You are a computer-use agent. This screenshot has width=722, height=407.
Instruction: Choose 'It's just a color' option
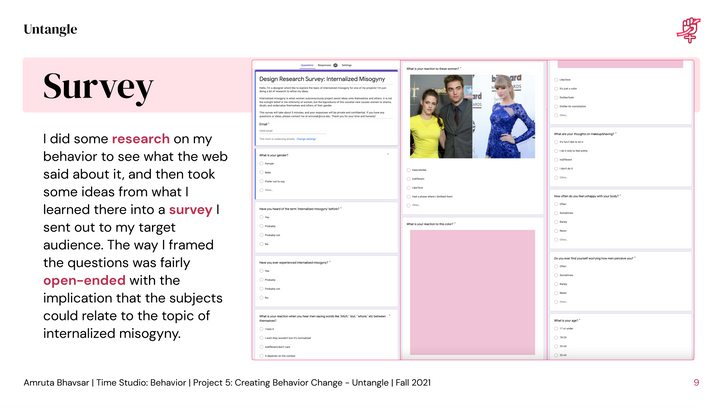(x=565, y=88)
